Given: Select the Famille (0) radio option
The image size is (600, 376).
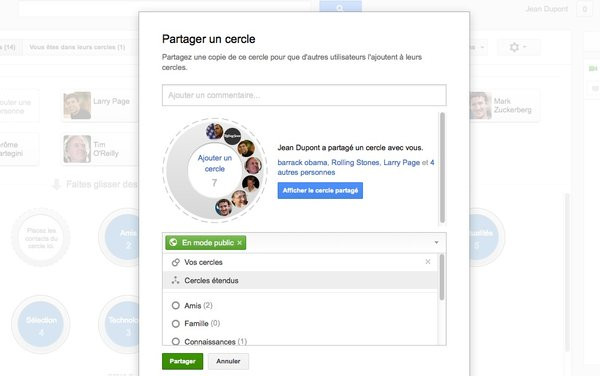Looking at the screenshot, I should [x=176, y=324].
